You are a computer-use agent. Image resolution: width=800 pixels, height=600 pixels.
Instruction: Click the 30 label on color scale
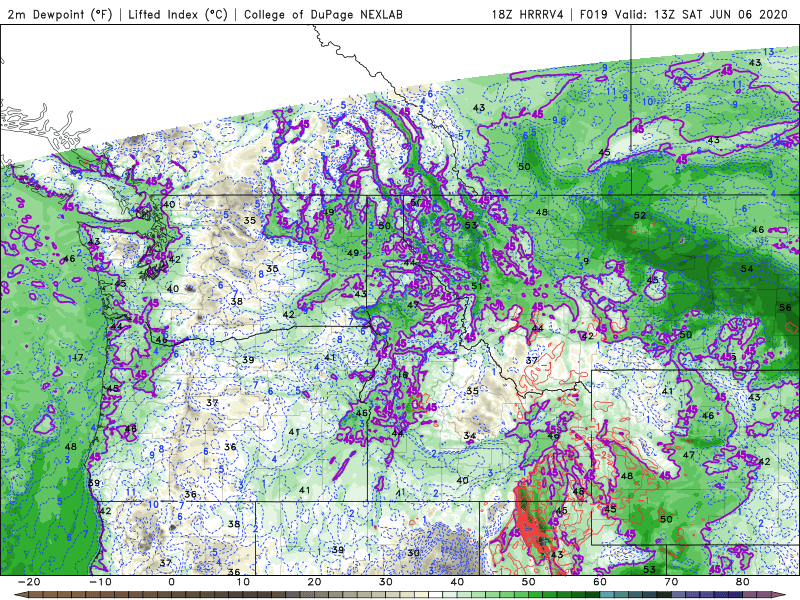click(x=386, y=582)
